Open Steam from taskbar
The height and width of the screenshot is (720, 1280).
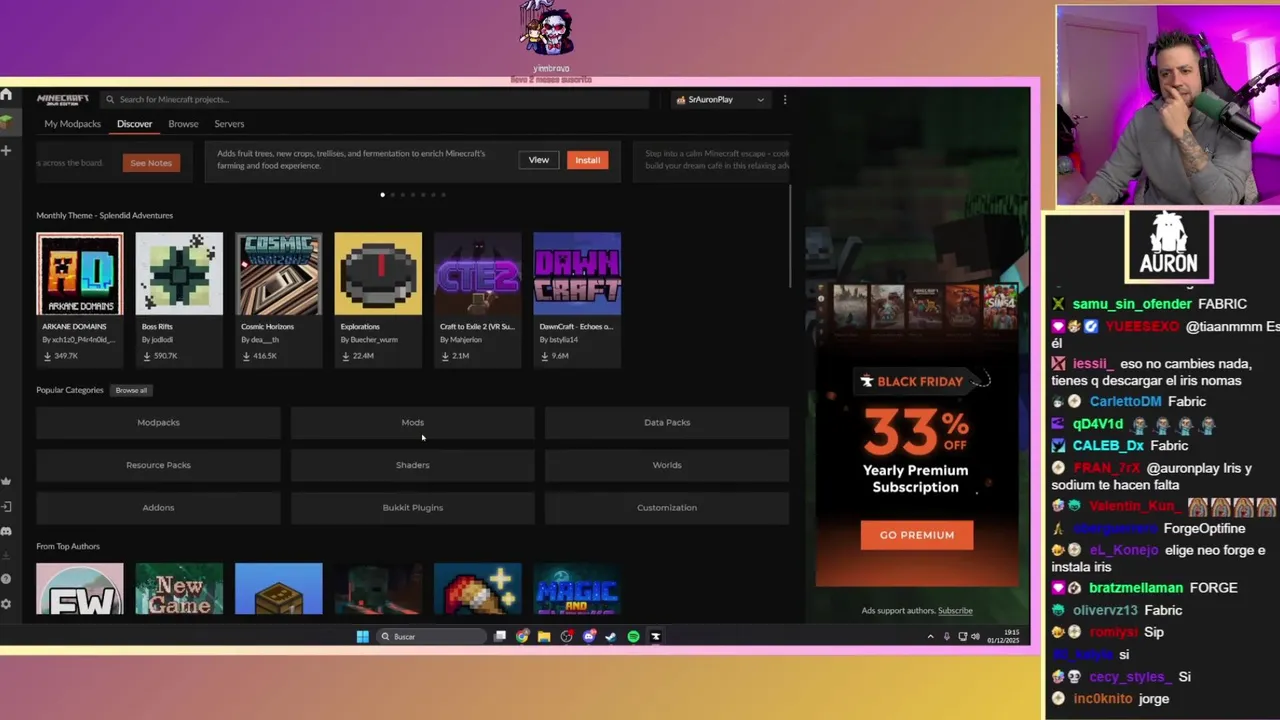click(611, 636)
